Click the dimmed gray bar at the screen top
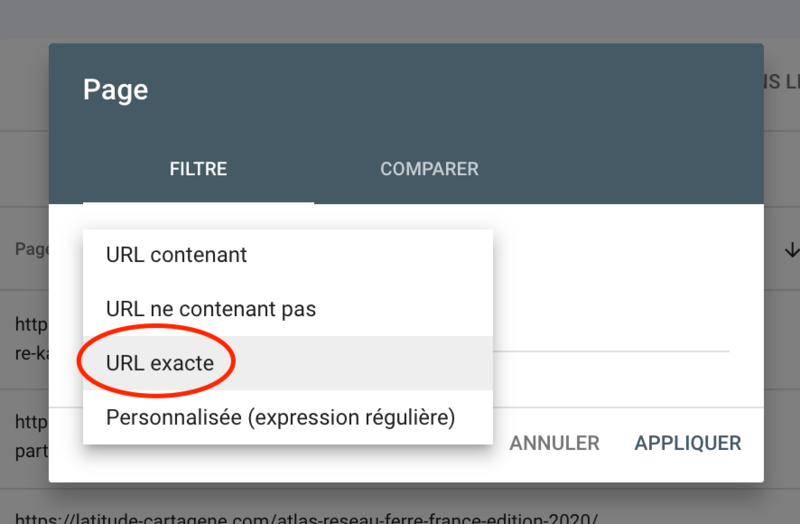 [400, 18]
